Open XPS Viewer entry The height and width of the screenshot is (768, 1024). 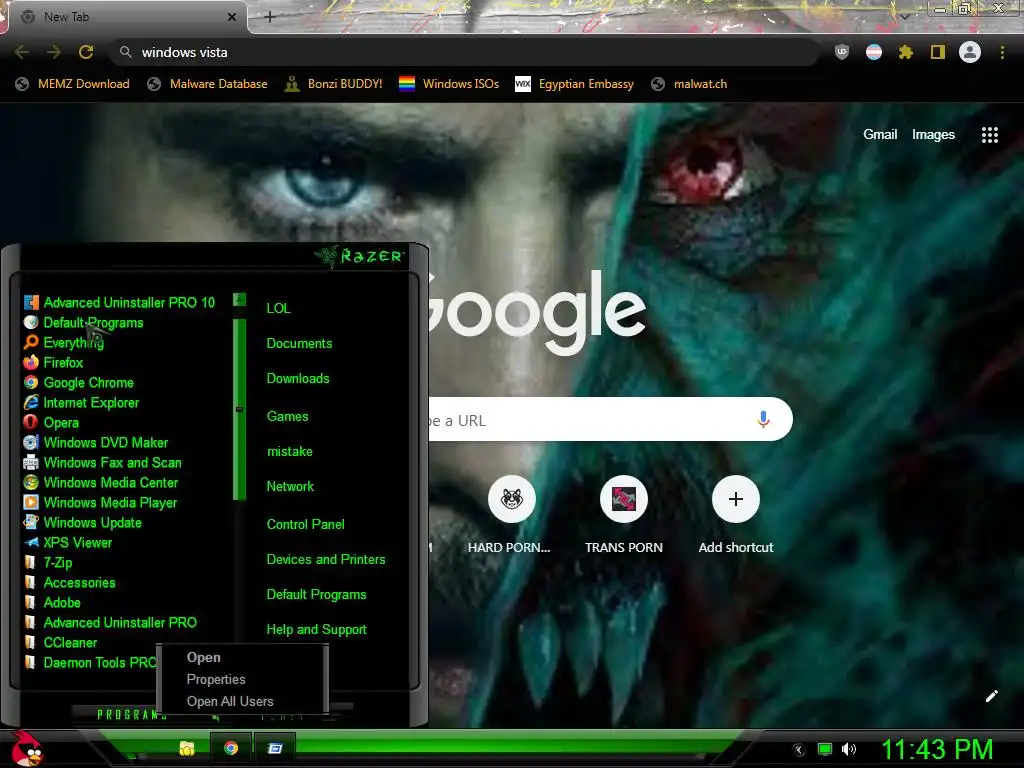[68, 543]
